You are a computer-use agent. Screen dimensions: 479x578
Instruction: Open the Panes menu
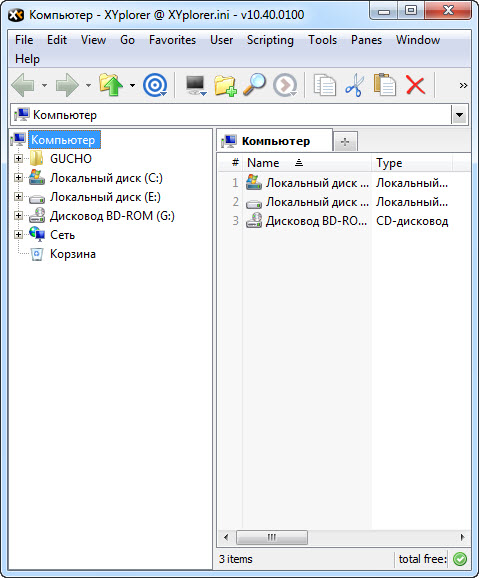click(x=366, y=40)
